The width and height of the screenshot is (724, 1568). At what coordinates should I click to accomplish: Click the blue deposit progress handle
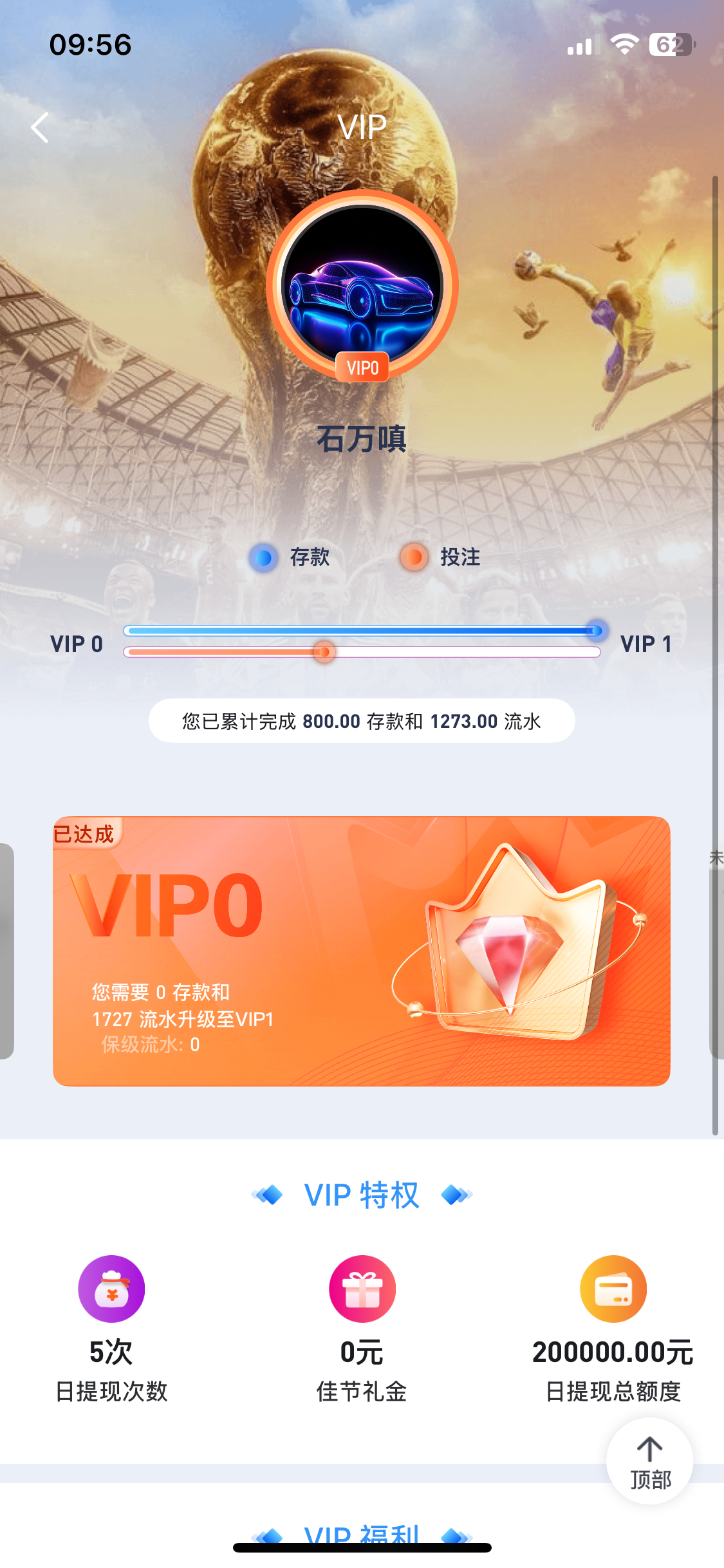pos(597,631)
